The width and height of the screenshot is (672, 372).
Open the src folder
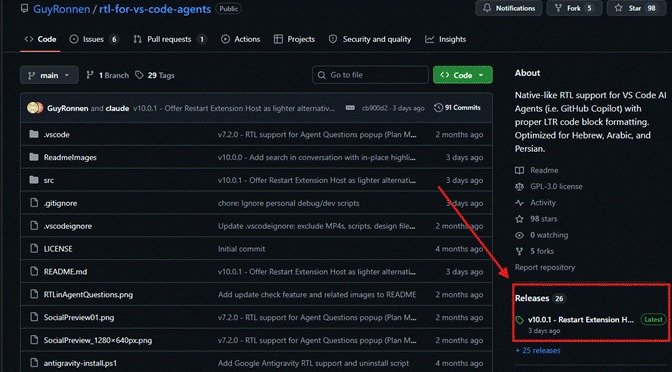[x=49, y=180]
